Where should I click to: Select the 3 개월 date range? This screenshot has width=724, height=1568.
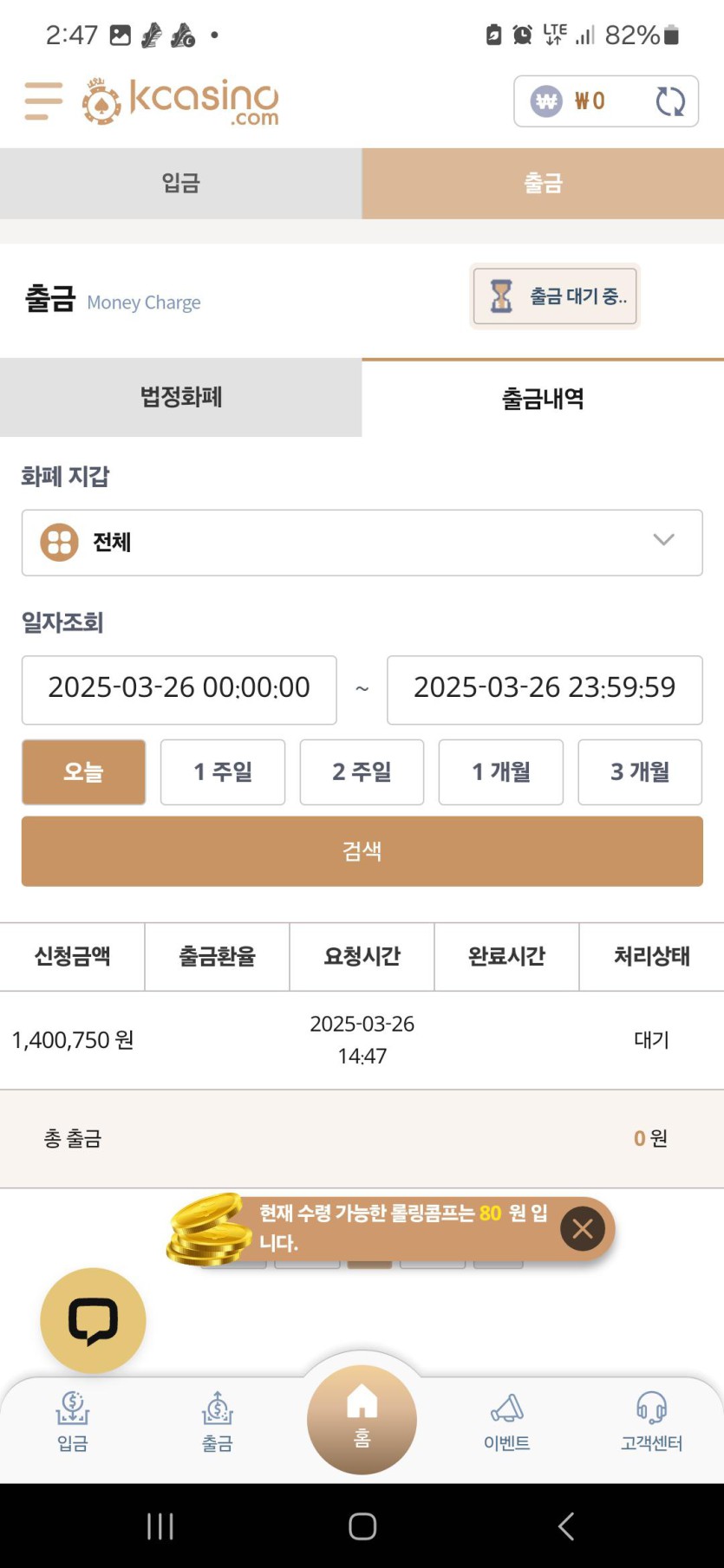(640, 771)
